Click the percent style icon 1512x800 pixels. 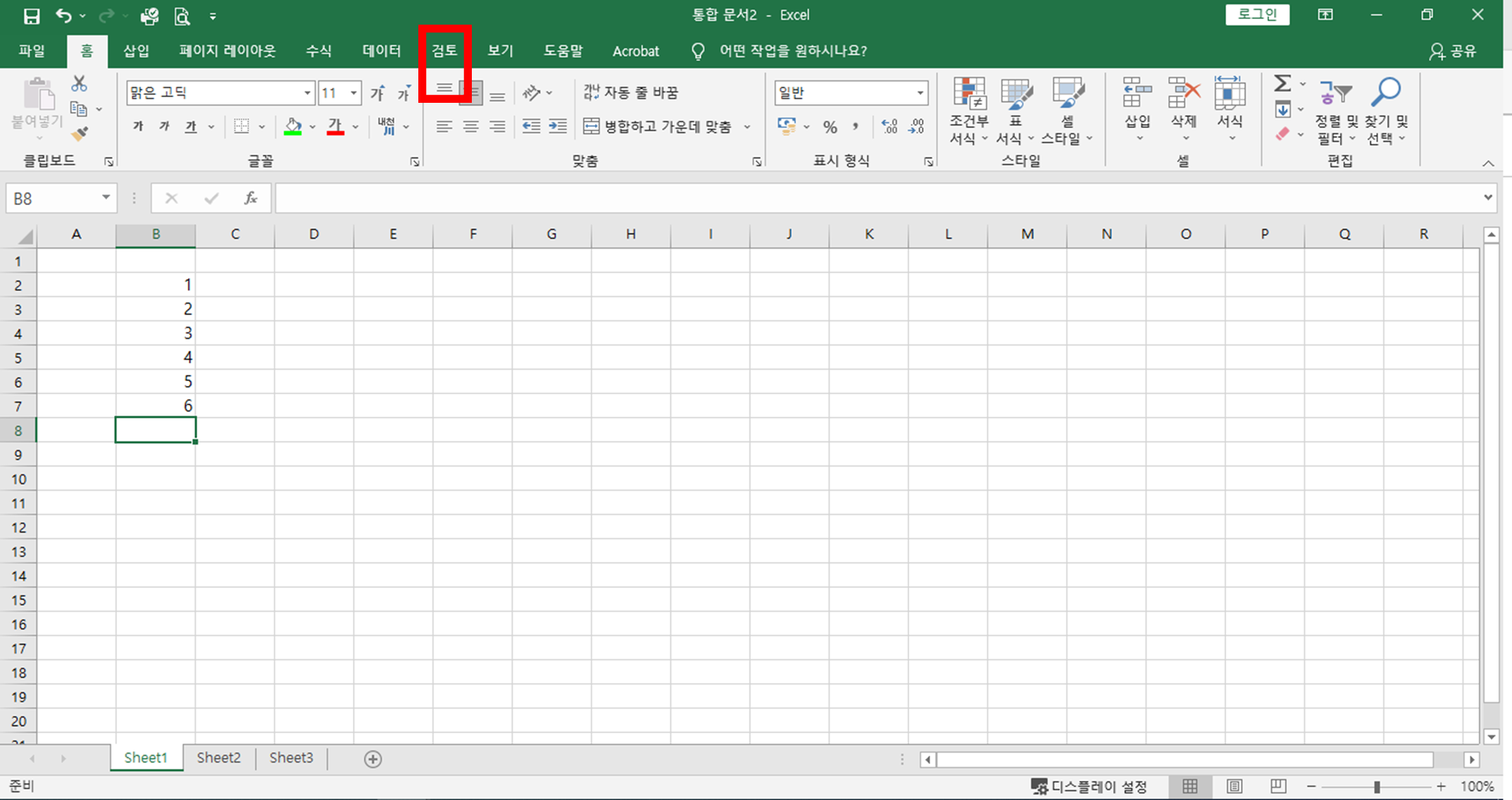[830, 127]
